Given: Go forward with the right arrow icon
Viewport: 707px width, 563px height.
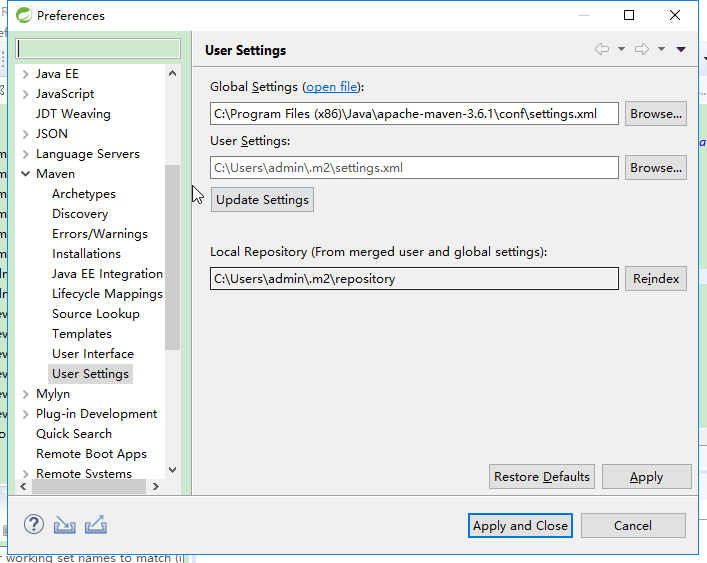Looking at the screenshot, I should [642, 49].
